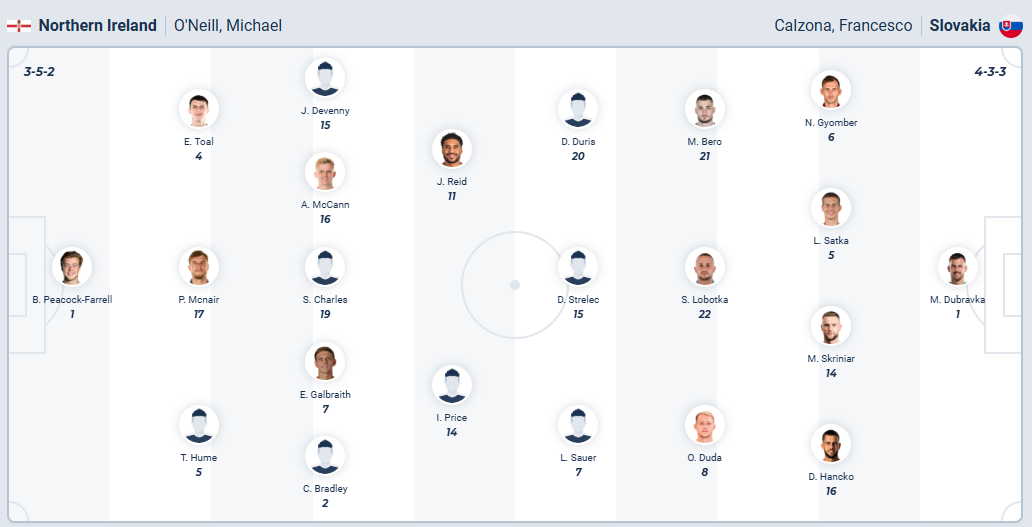Open the Northern Ireland team link
Viewport: 1032px width, 527px height.
(x=97, y=25)
